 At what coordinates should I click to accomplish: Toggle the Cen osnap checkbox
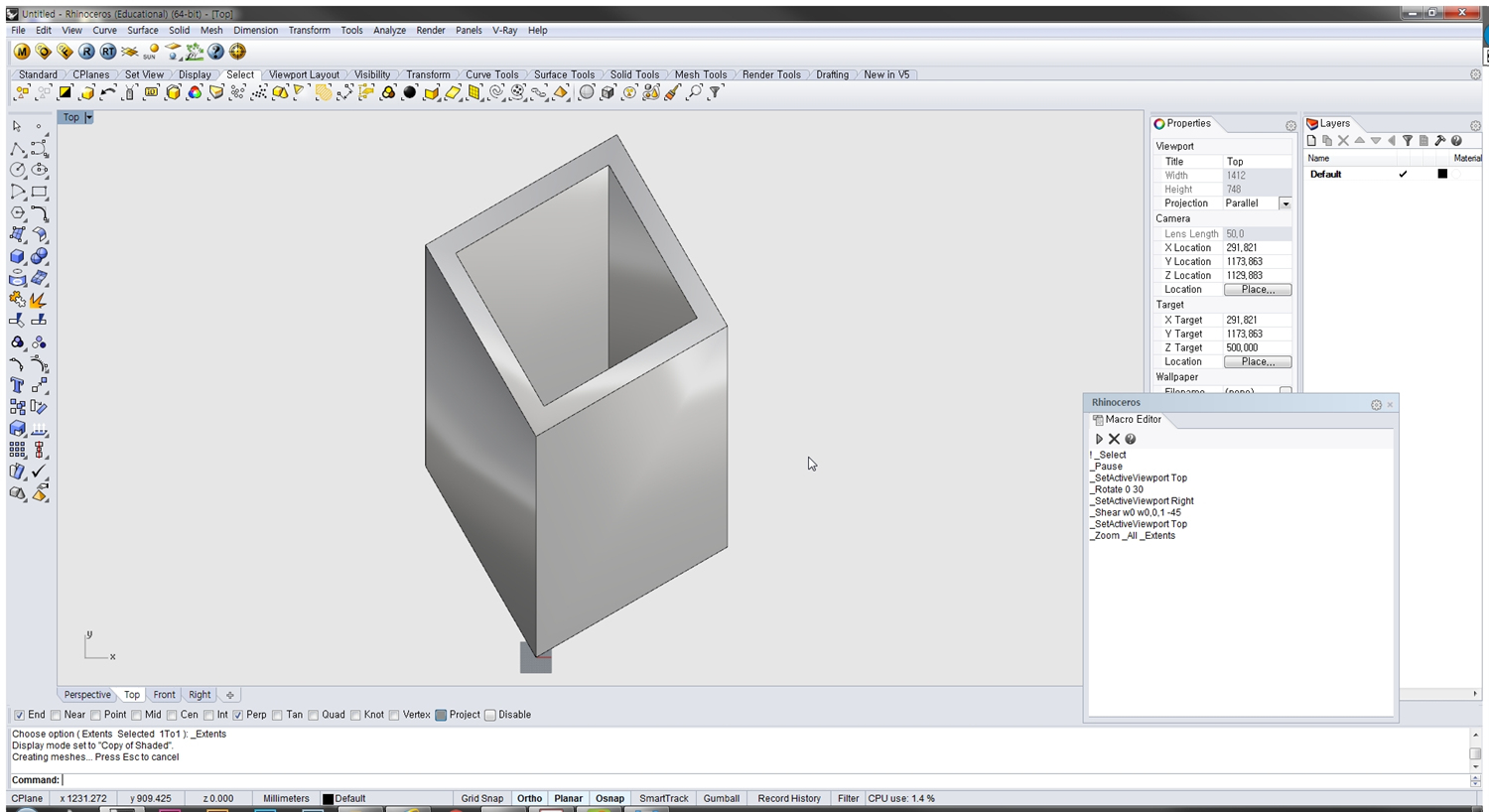172,715
